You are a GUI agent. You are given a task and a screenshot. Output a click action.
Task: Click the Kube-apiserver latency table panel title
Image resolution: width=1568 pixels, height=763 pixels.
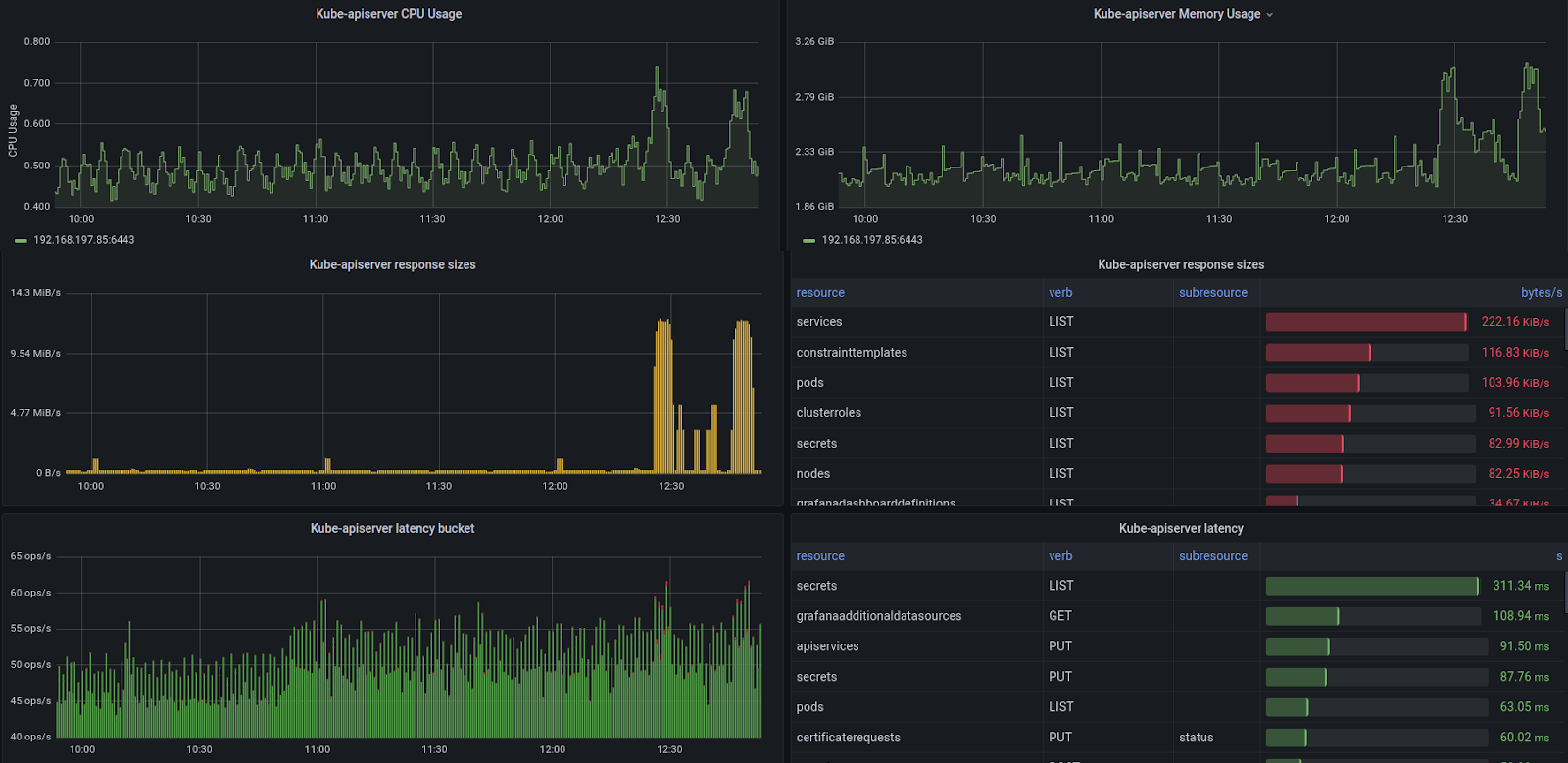pos(1181,528)
